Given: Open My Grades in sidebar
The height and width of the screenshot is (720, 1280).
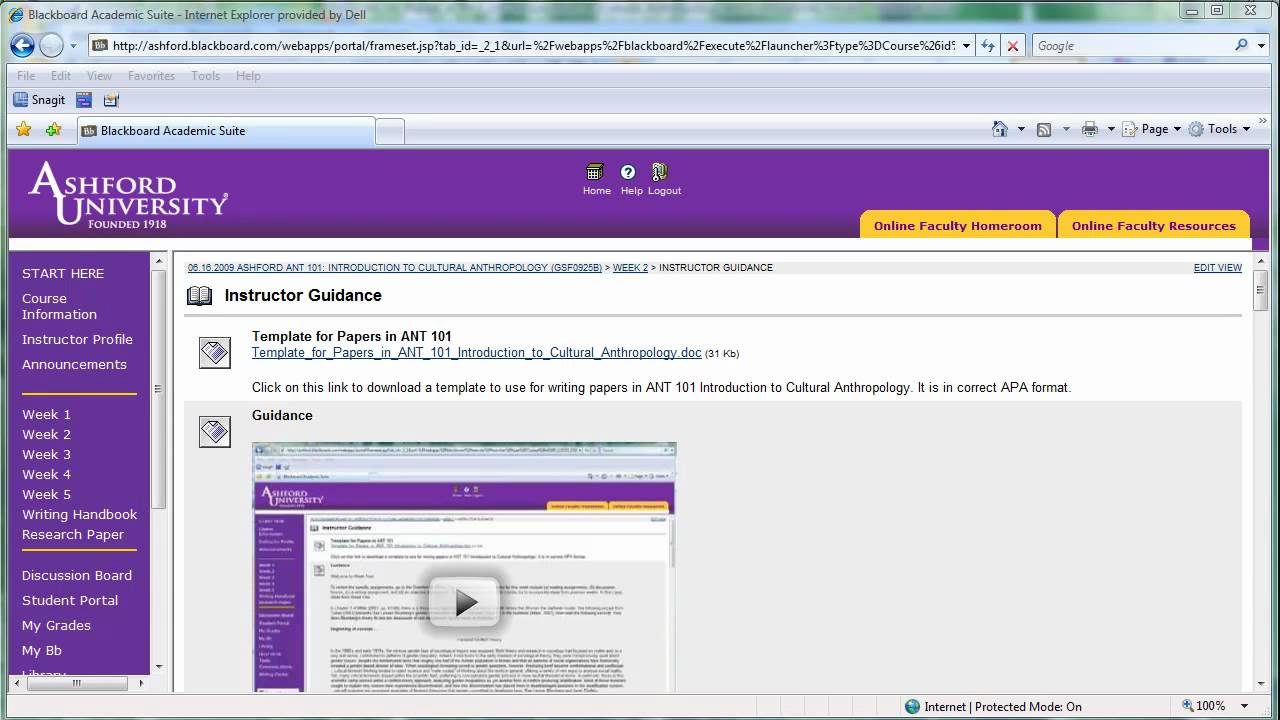Looking at the screenshot, I should 56,625.
